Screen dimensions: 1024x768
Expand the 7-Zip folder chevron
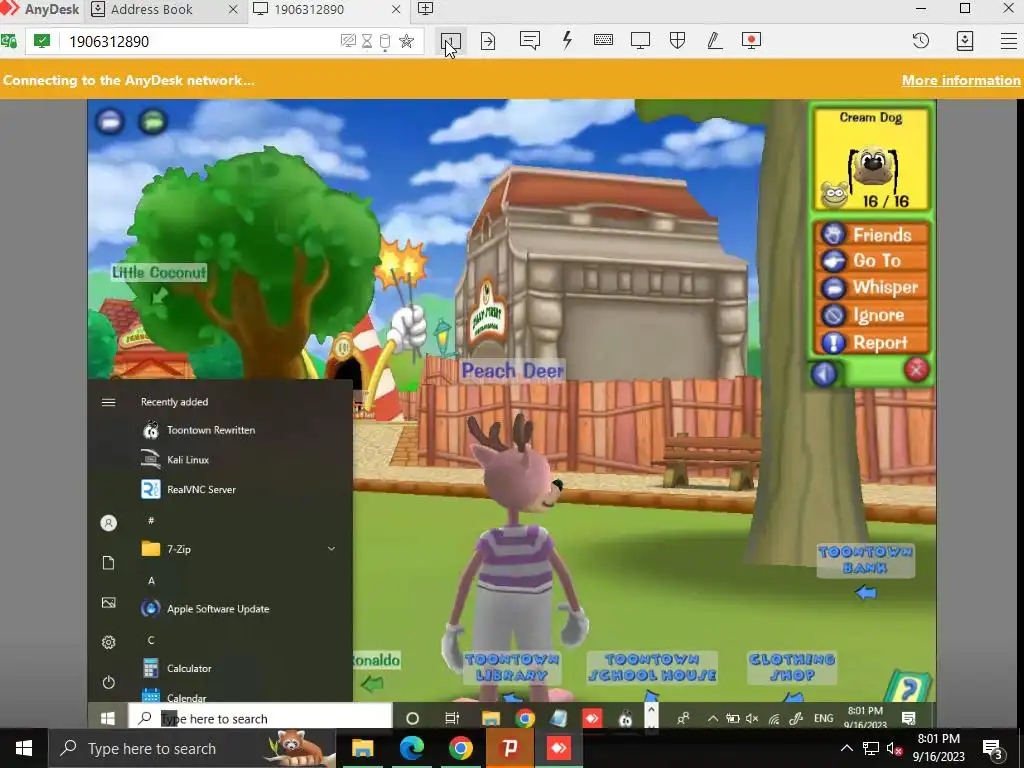point(331,549)
